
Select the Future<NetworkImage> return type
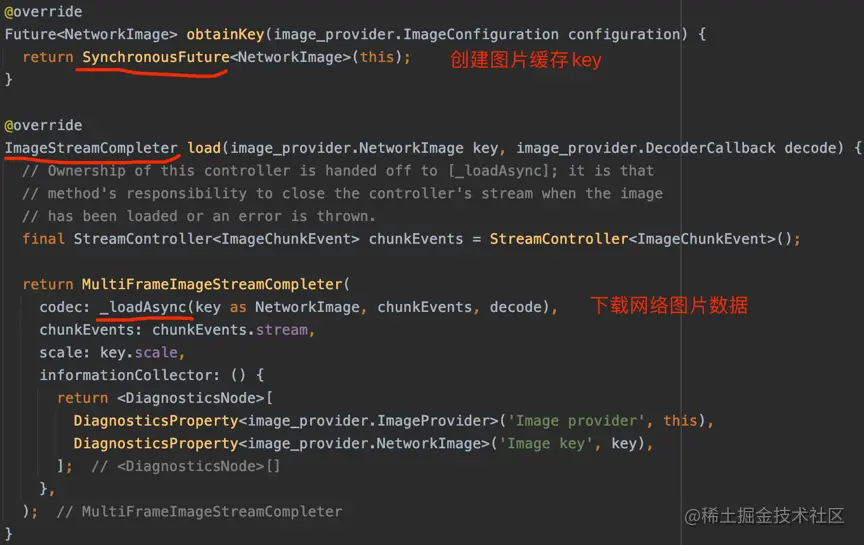pos(91,35)
